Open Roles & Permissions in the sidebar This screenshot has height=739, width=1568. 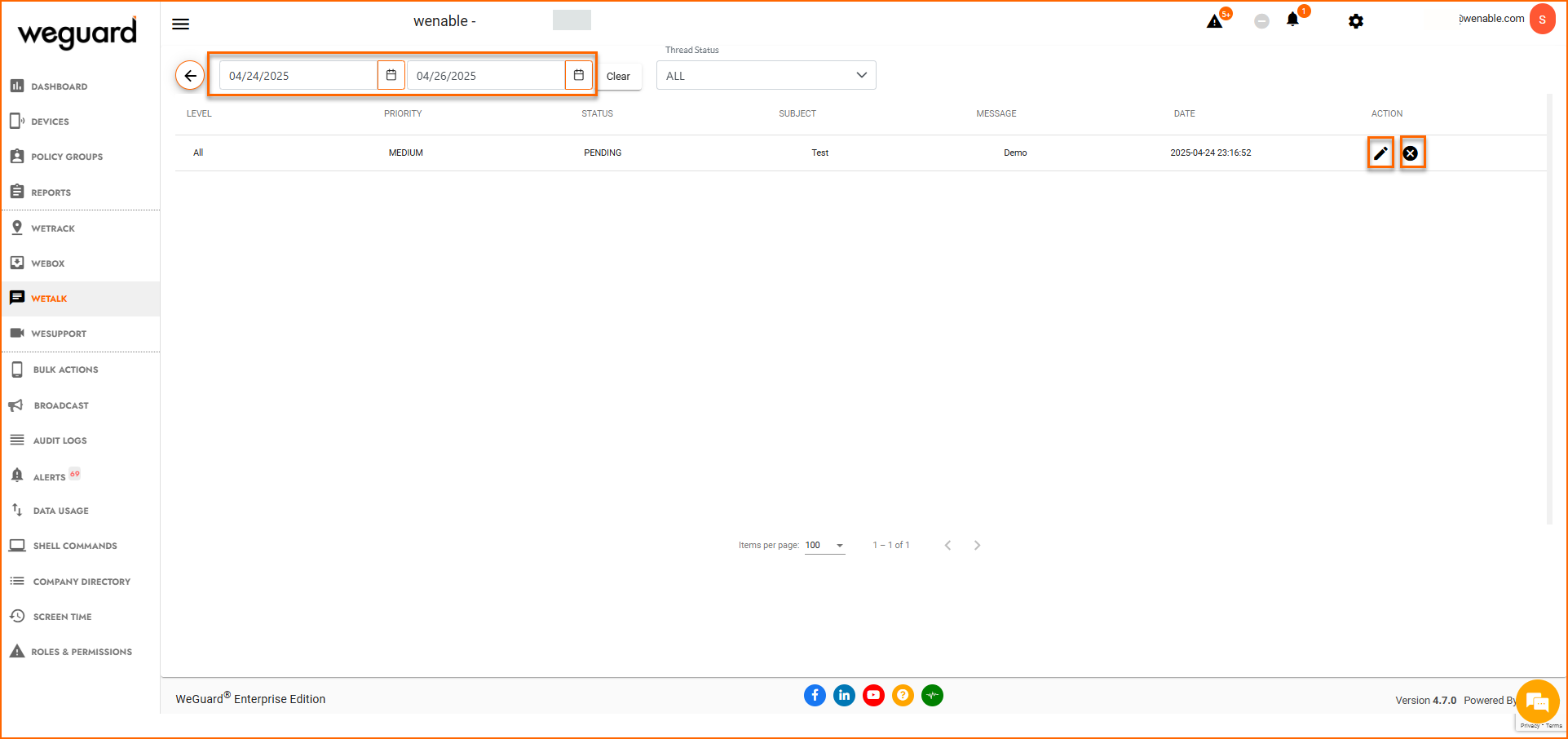80,651
